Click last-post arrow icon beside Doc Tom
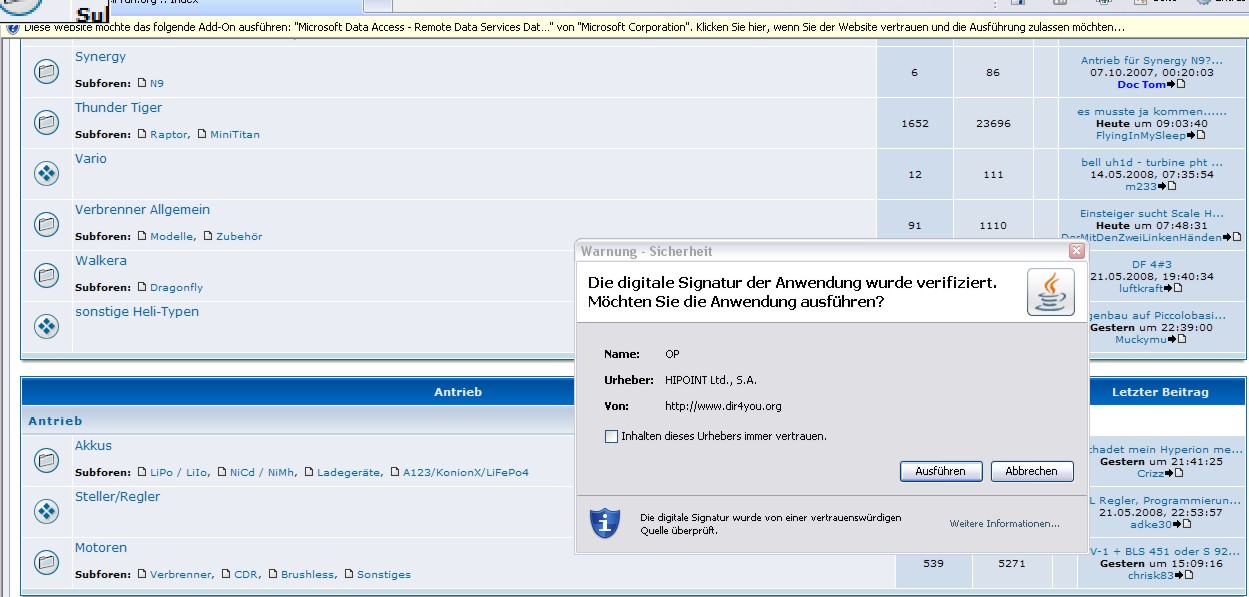 click(x=1176, y=85)
